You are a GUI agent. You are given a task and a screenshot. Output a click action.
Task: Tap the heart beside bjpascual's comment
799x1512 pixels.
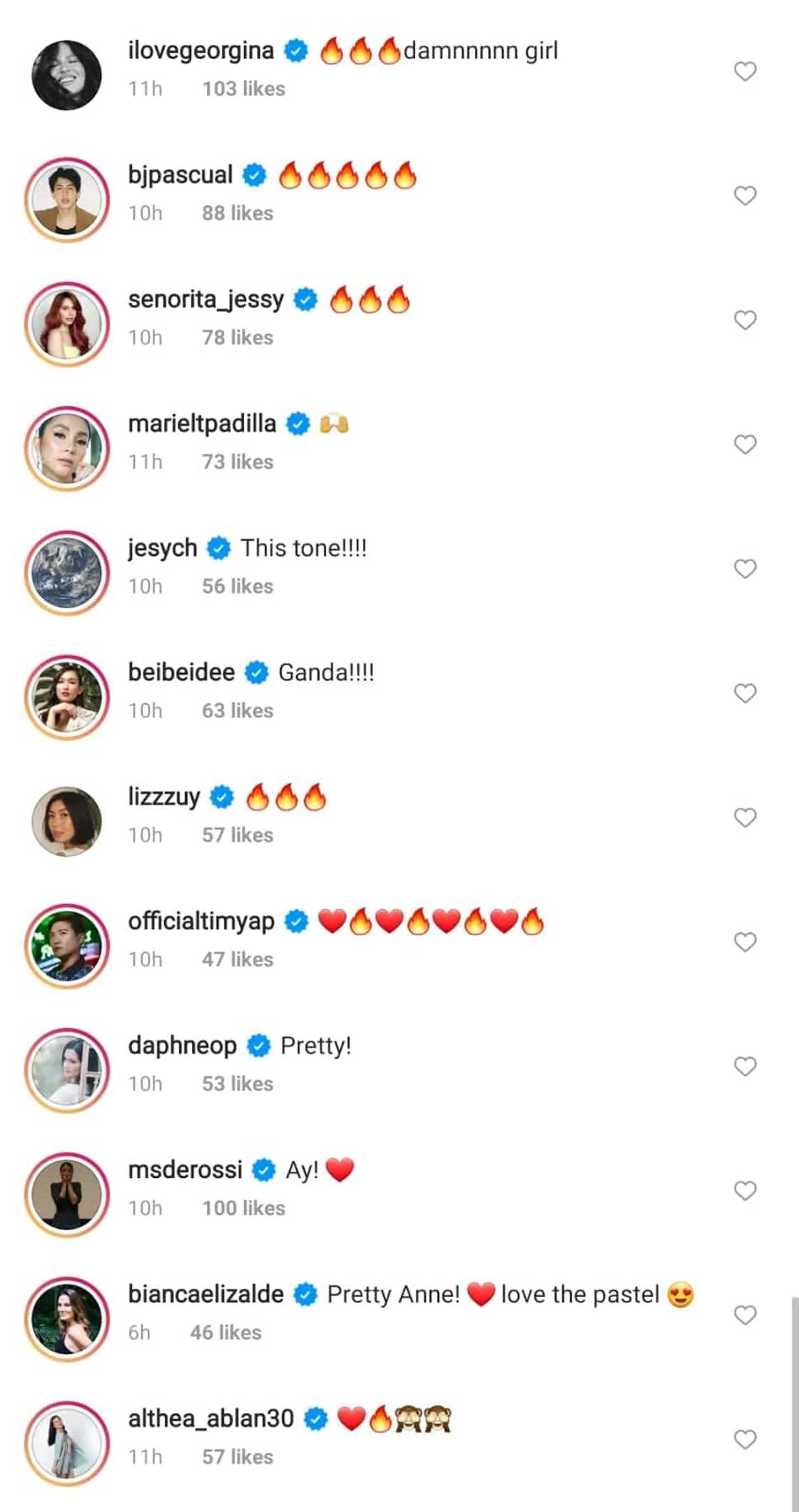pyautogui.click(x=745, y=195)
